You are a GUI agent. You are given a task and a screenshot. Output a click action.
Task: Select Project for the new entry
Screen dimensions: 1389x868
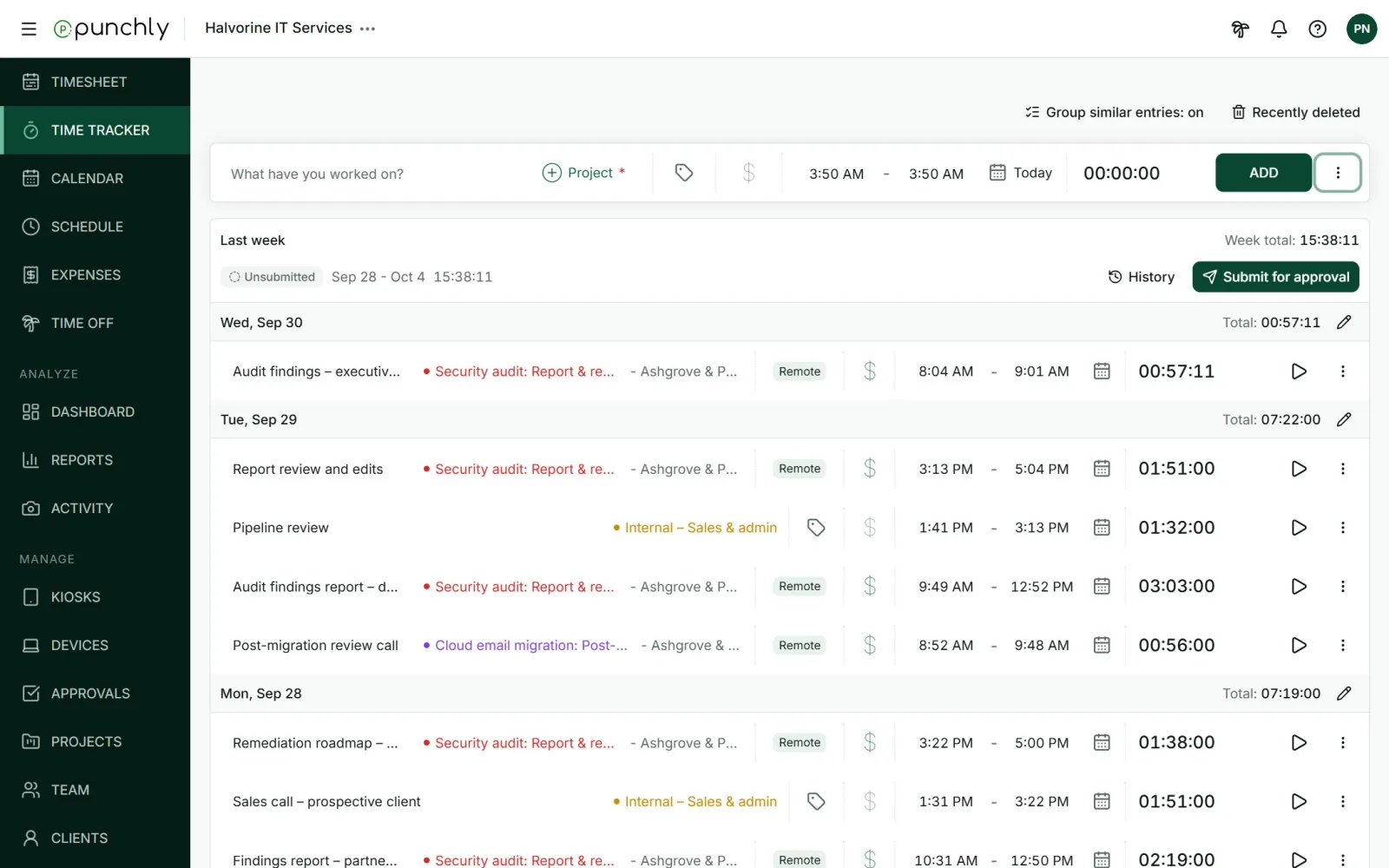click(x=583, y=173)
